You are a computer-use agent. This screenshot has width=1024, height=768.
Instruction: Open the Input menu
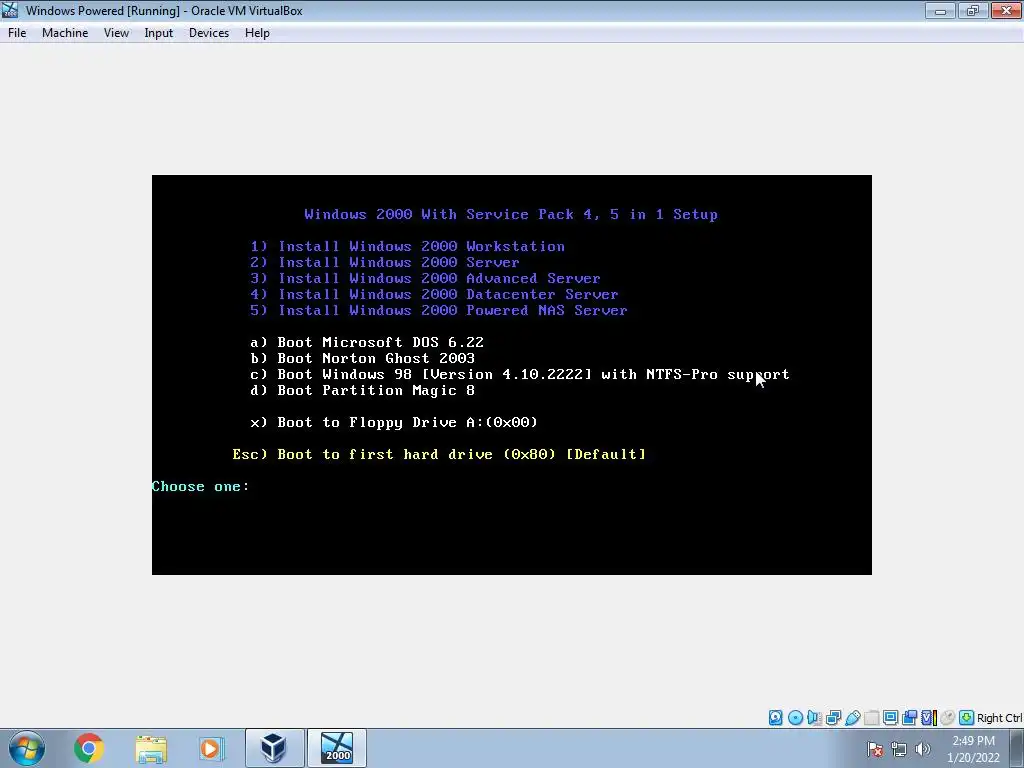coord(159,33)
